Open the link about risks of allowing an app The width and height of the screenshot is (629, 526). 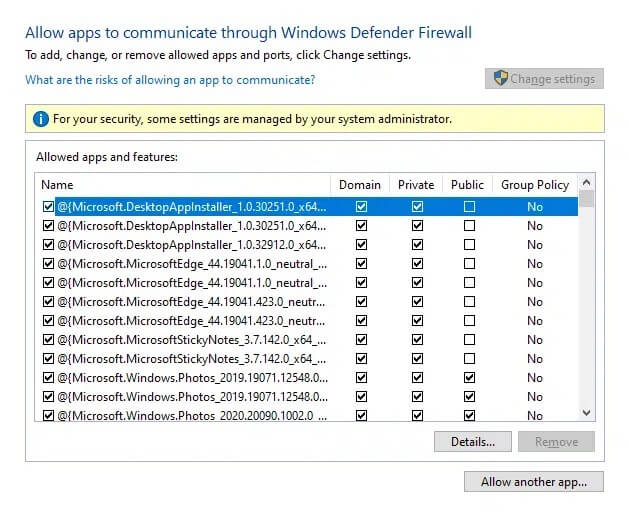(170, 80)
